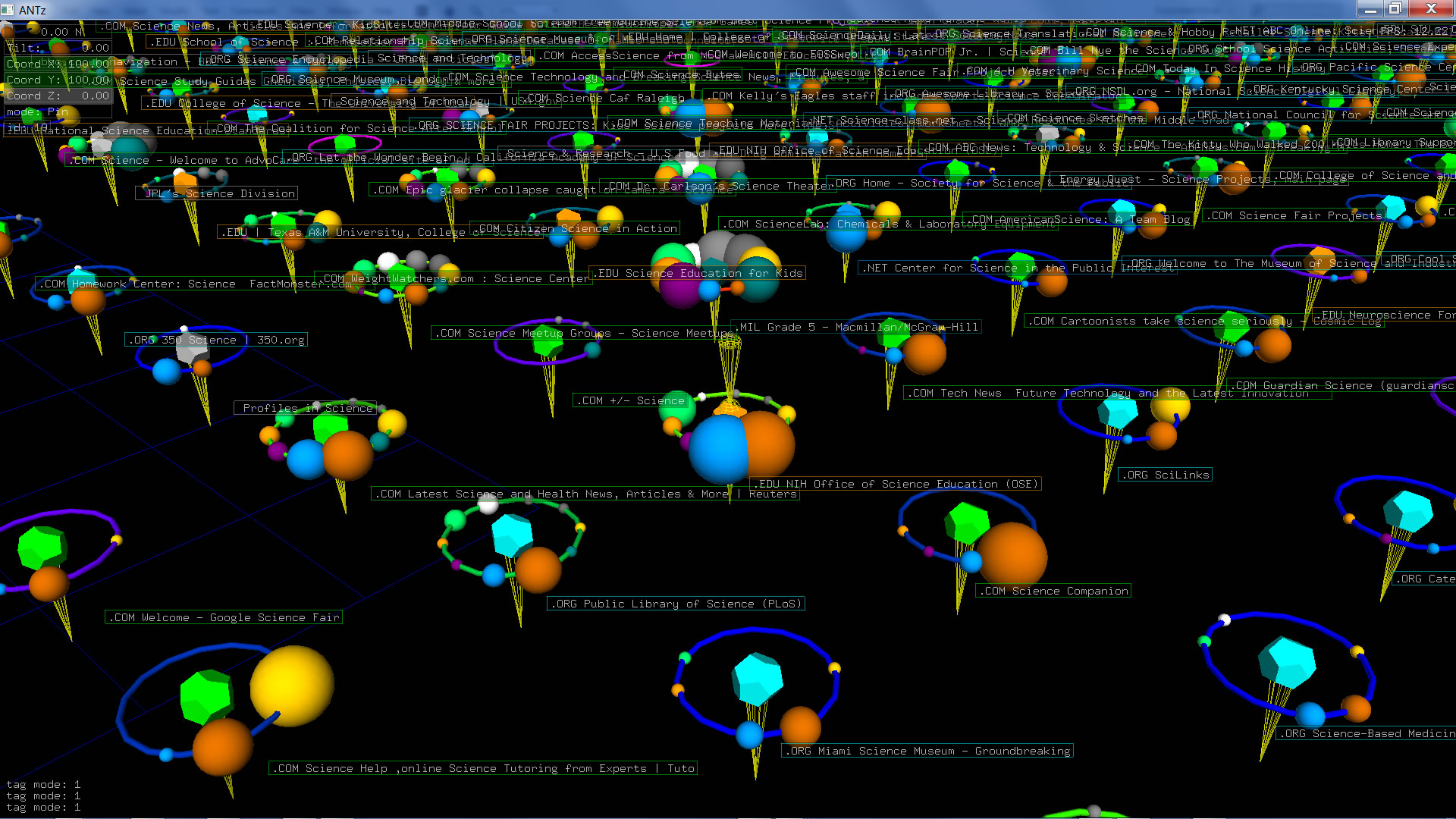Click the cyan polyhedron above the Public Library of Science label
The image size is (1456, 819).
[x=512, y=536]
